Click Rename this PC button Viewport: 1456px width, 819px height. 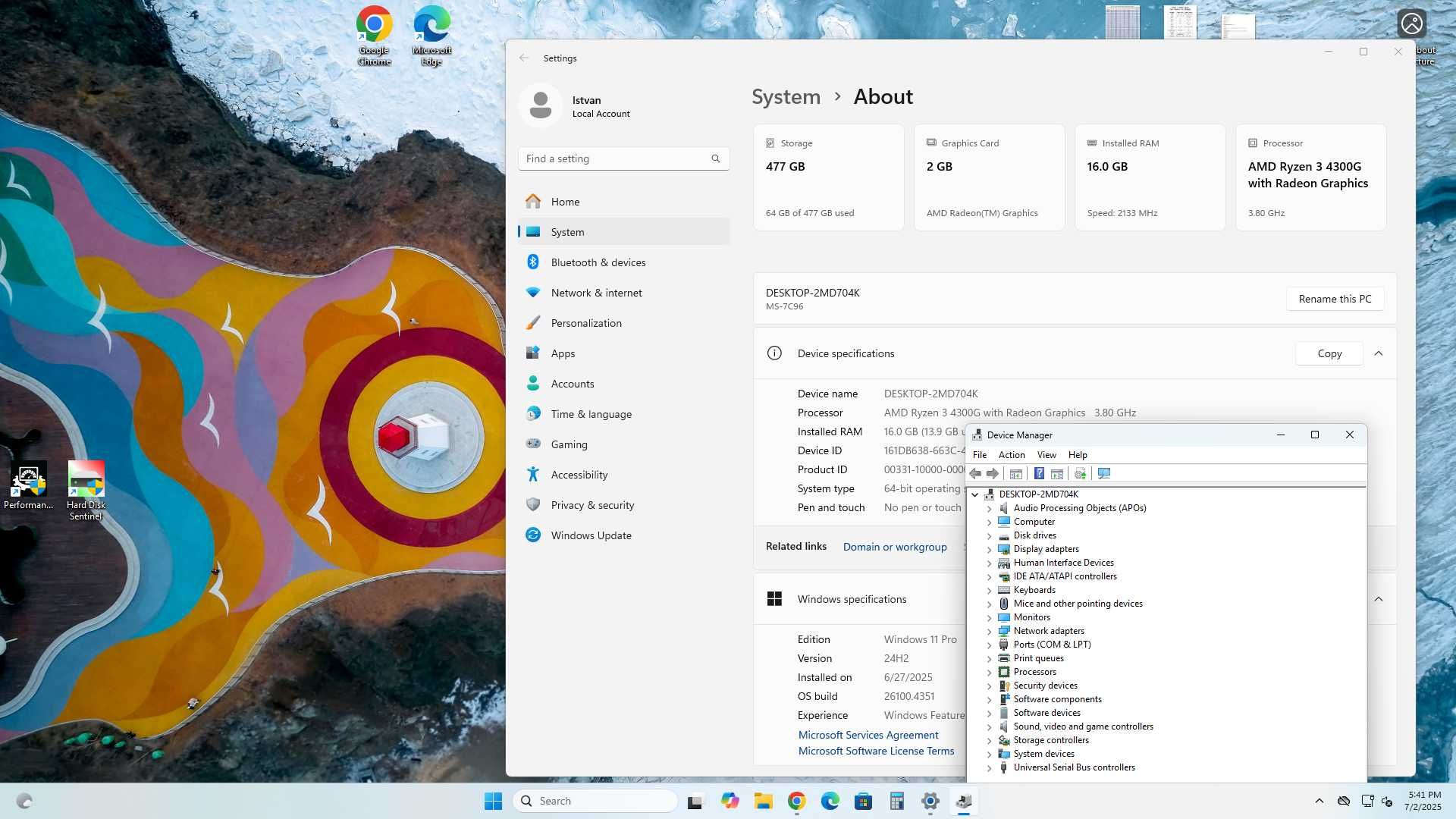coord(1335,299)
